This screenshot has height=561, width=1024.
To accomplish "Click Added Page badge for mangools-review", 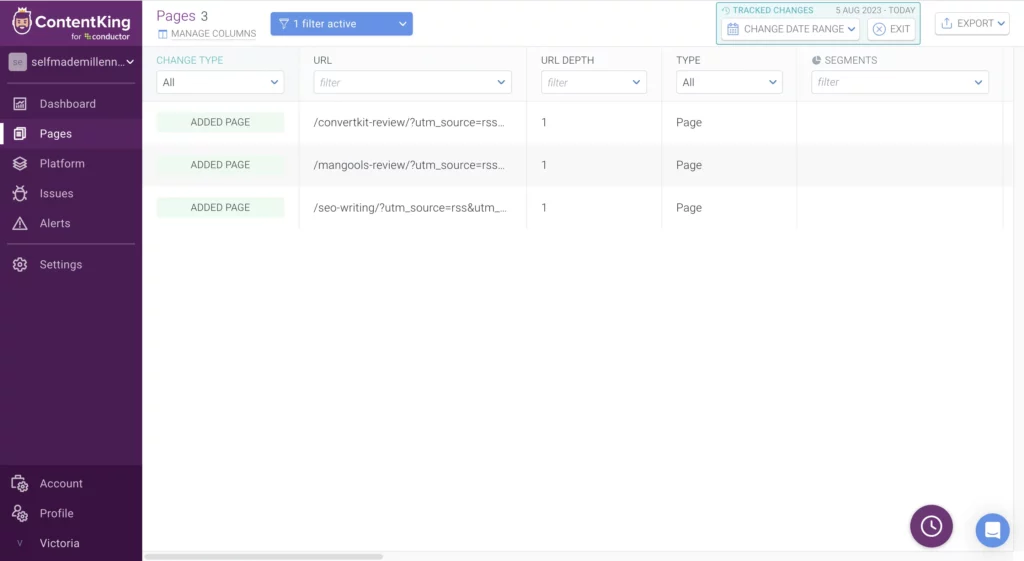I will 220,165.
